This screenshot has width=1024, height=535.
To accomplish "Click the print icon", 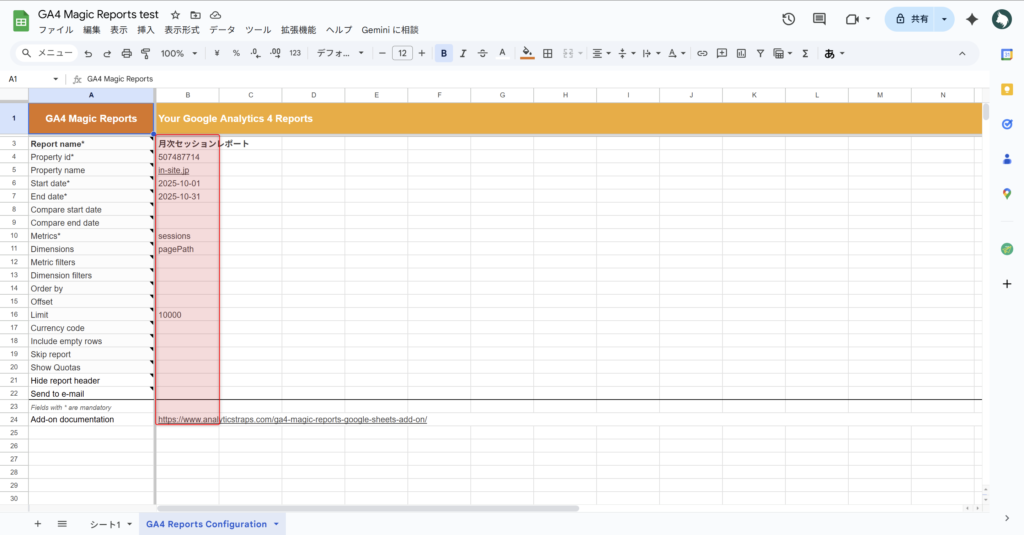I will (x=126, y=53).
